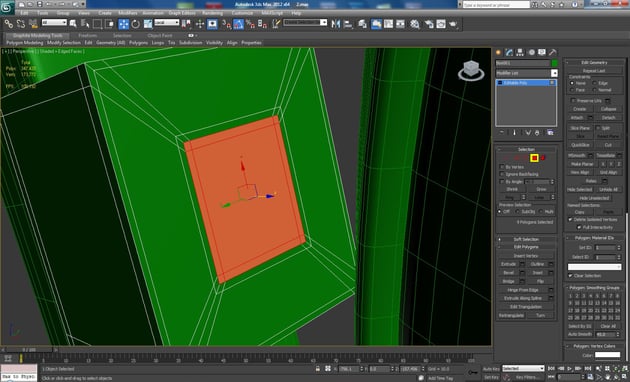Switch to the Freeform ribbon tab

pos(88,35)
